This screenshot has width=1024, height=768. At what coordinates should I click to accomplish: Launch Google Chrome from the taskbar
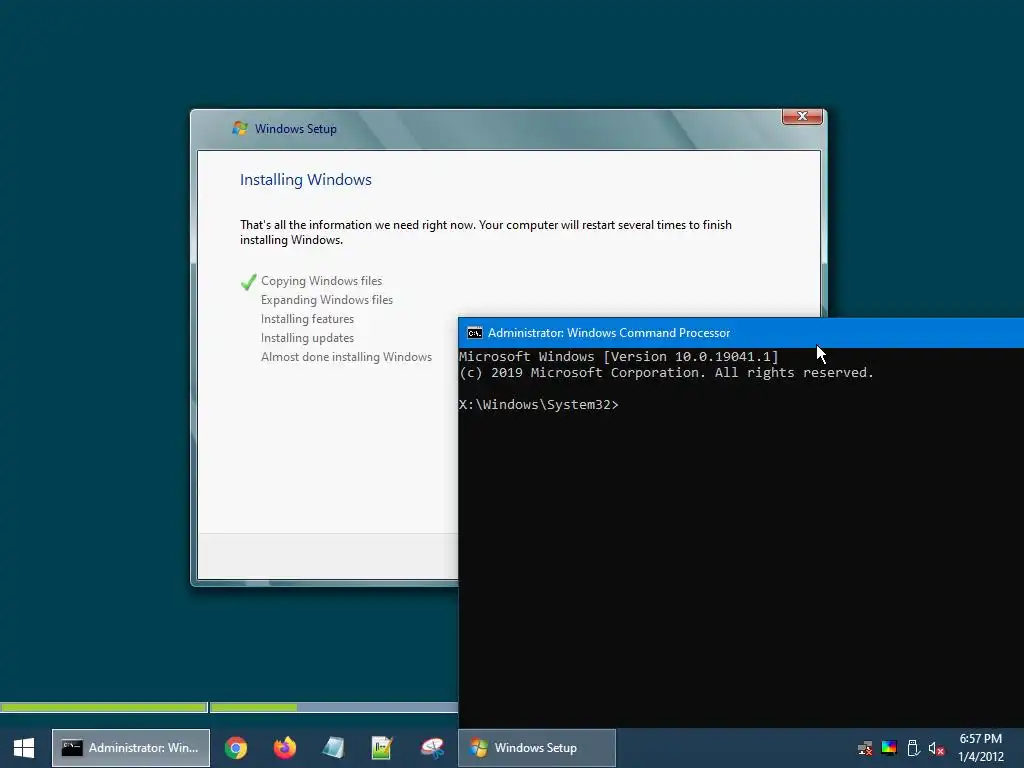click(236, 748)
